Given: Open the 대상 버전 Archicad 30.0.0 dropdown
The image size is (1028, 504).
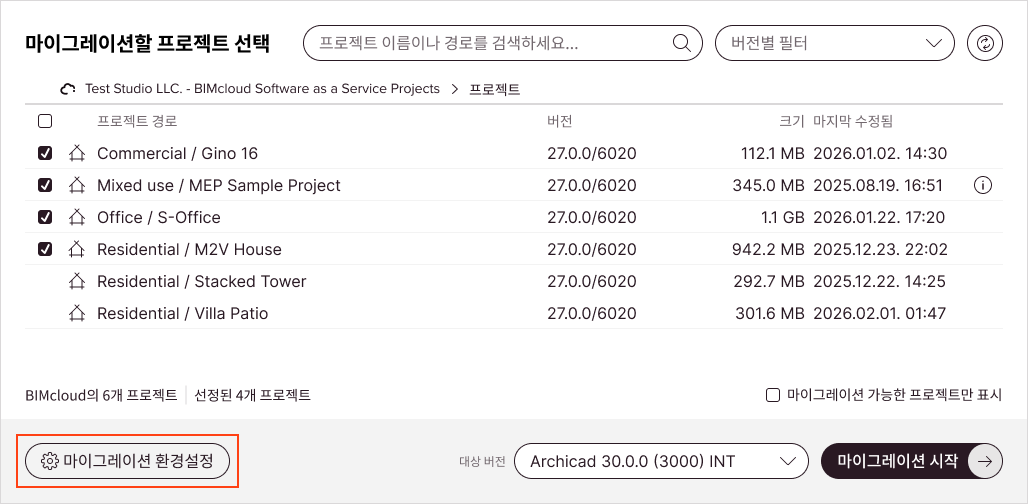Looking at the screenshot, I should pos(661,461).
